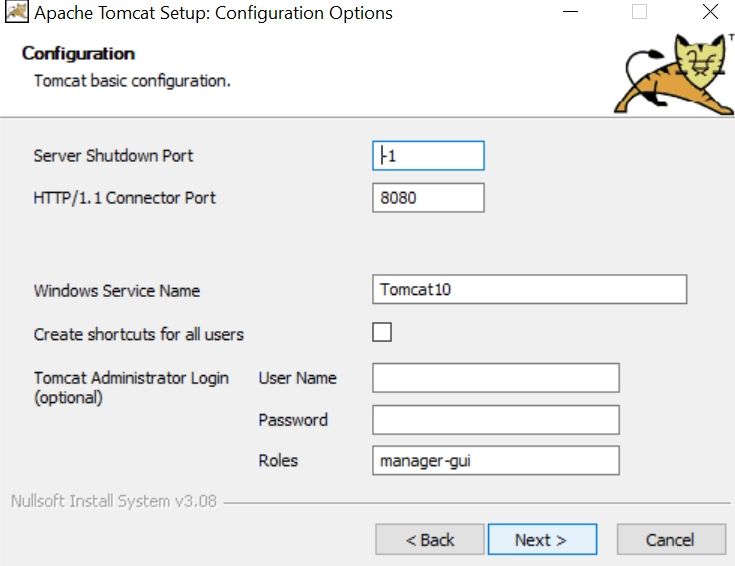Click the Apache Tomcat Setup window title
The width and height of the screenshot is (735, 566).
[213, 13]
